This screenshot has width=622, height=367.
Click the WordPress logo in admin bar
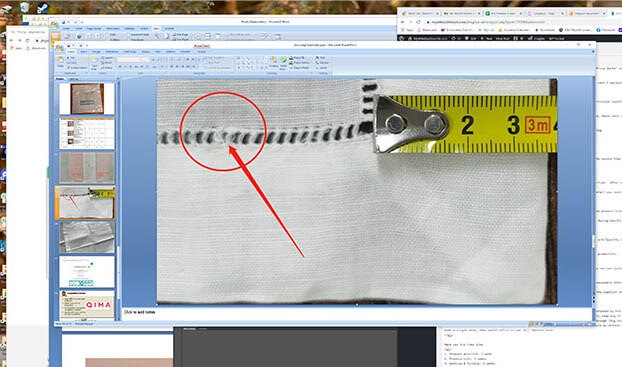point(401,38)
